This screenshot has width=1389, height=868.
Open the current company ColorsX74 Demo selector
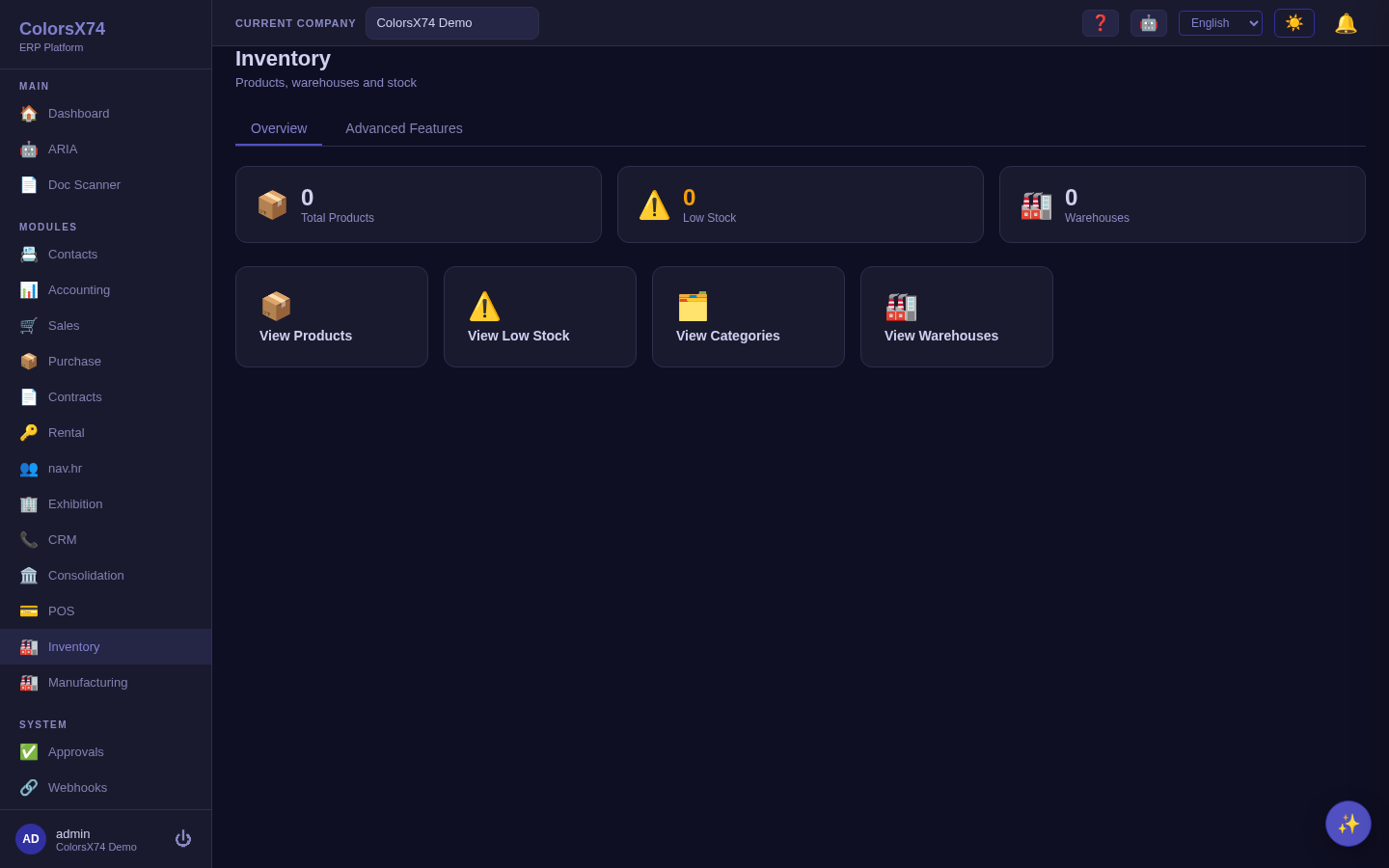point(452,23)
